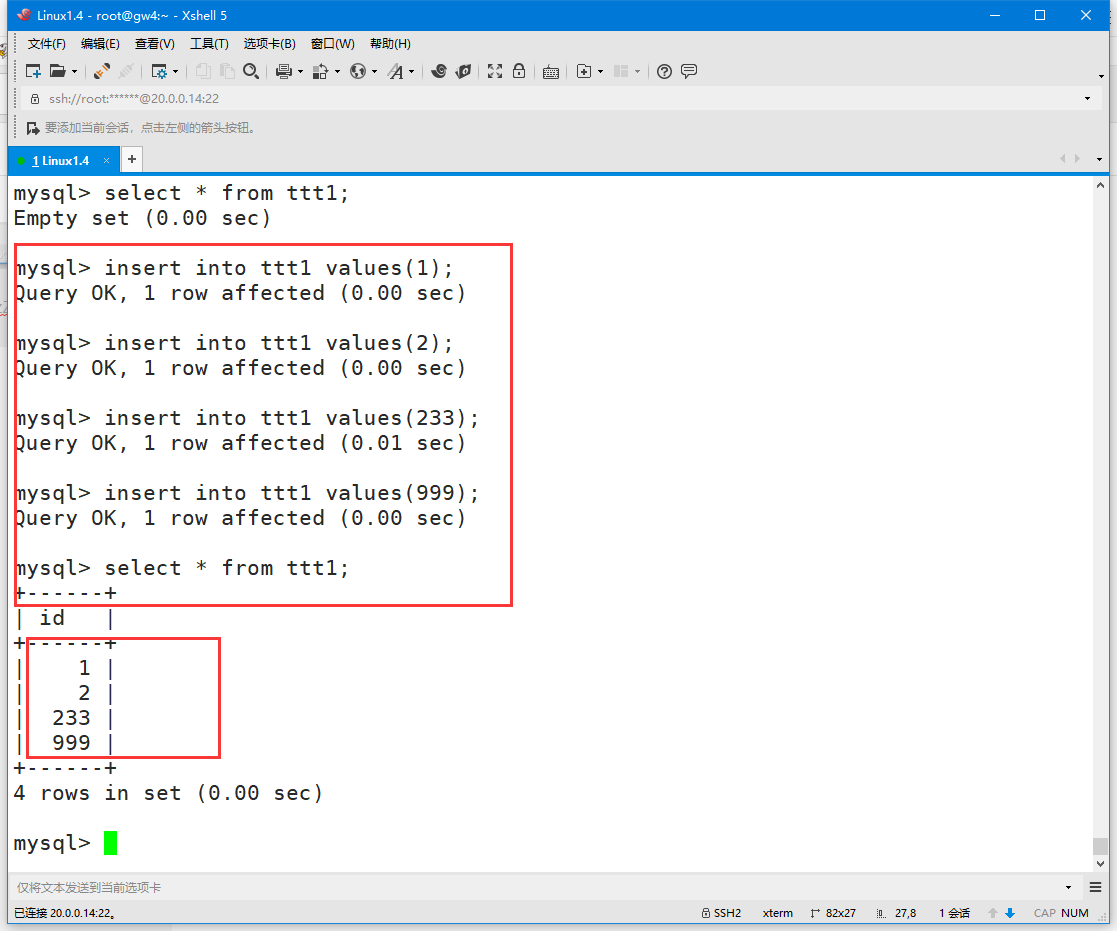Click the feedback speech bubble icon
Image resolution: width=1117 pixels, height=931 pixels.
click(x=688, y=71)
